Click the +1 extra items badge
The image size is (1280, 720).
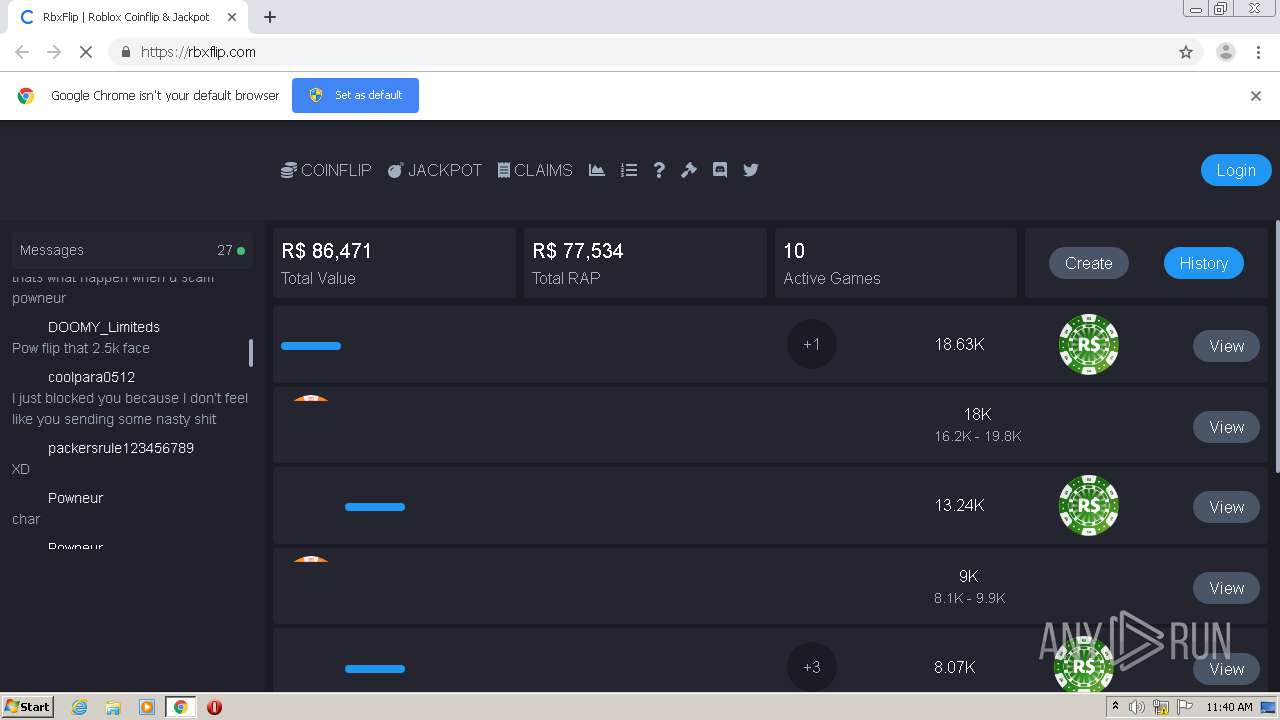pyautogui.click(x=812, y=344)
